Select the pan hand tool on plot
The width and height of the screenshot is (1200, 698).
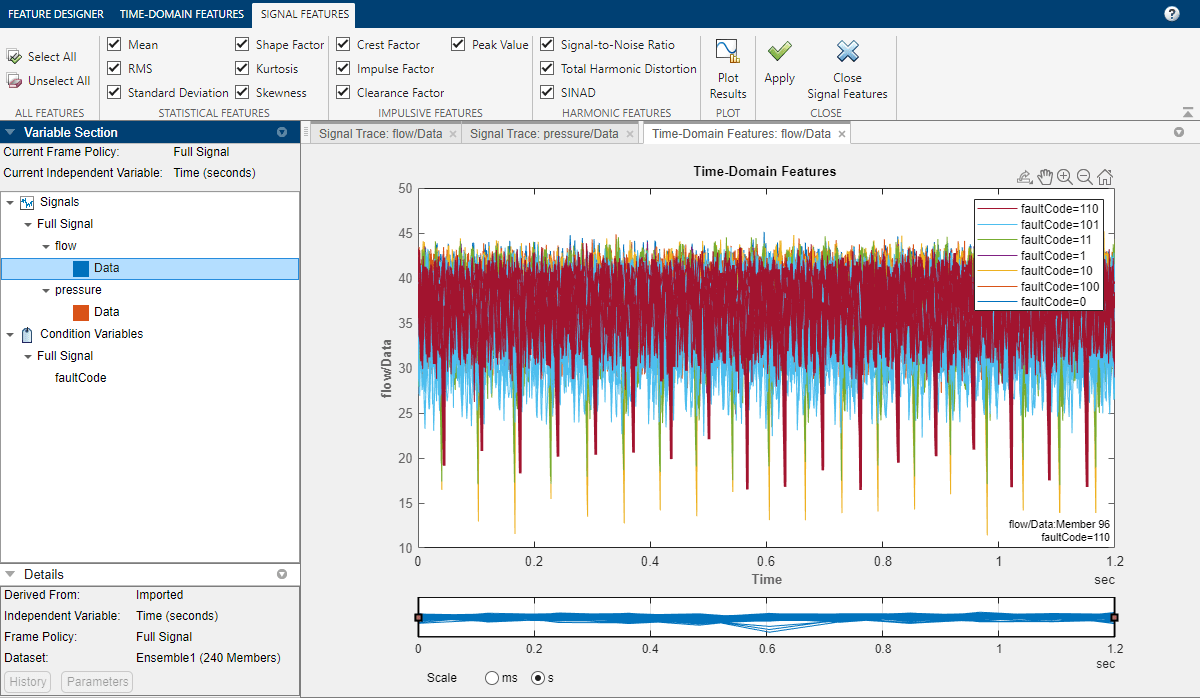[1045, 177]
